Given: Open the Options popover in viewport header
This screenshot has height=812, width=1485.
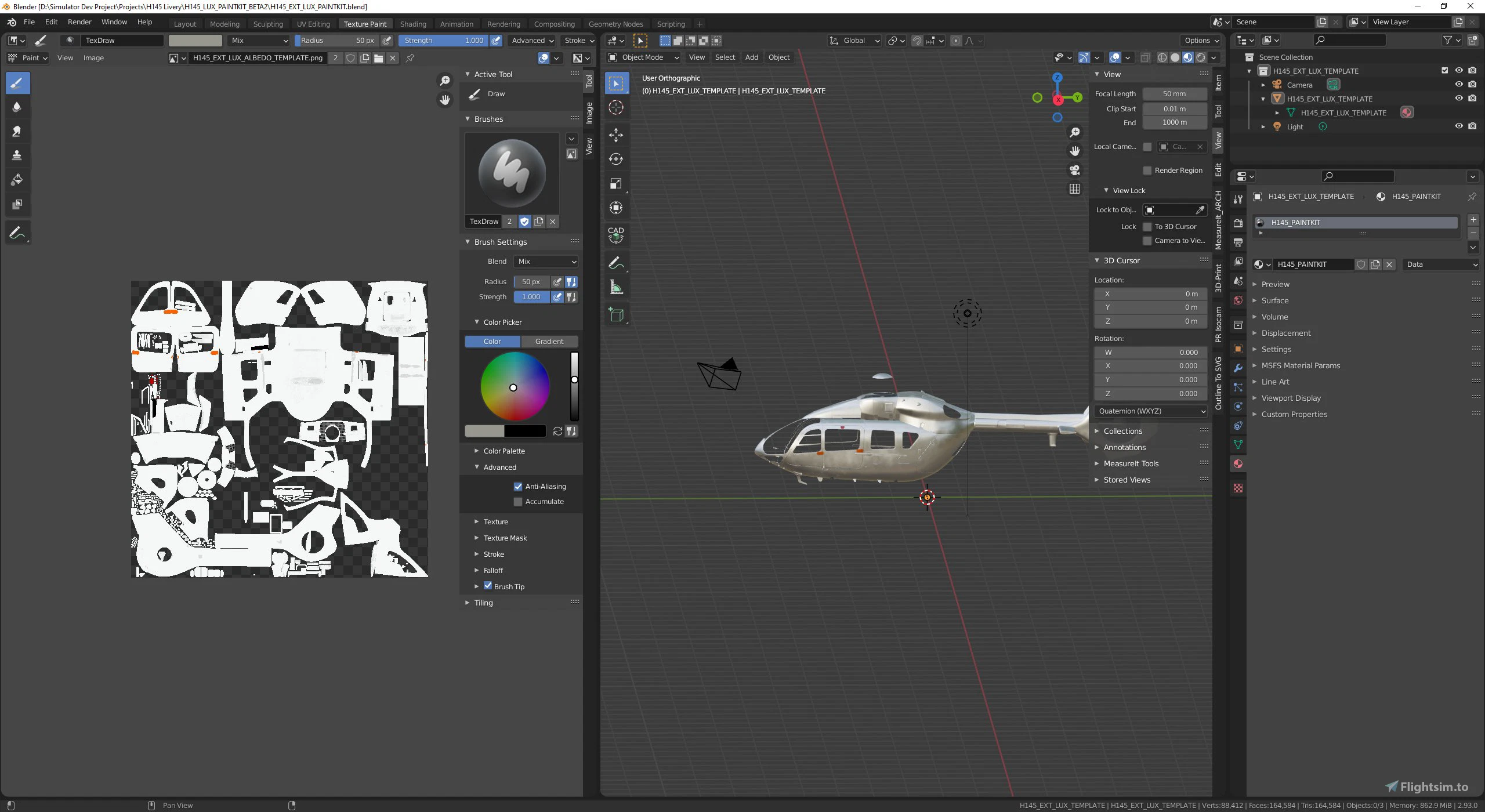Looking at the screenshot, I should click(x=1201, y=41).
